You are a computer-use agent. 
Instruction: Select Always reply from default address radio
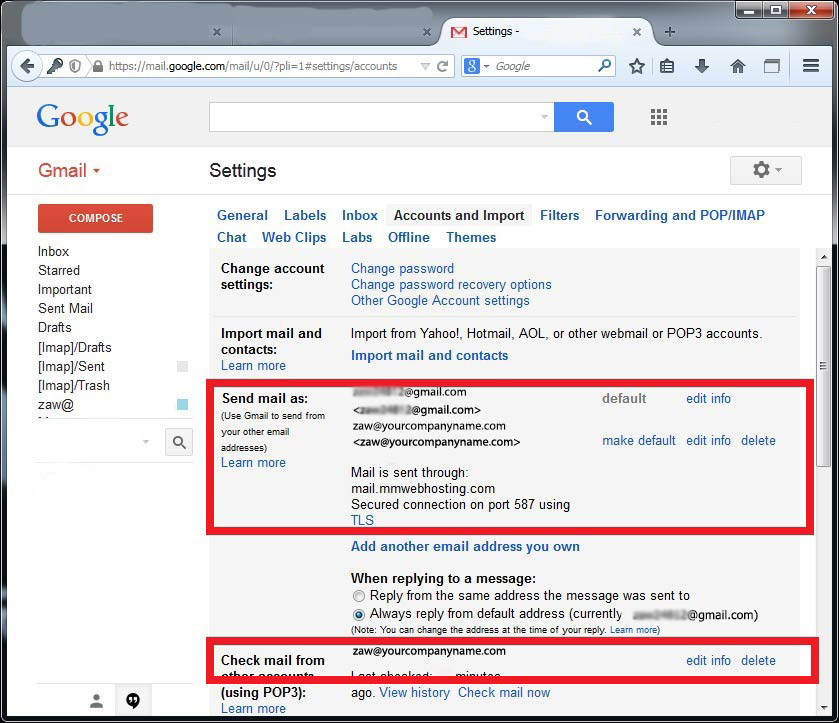pyautogui.click(x=359, y=614)
